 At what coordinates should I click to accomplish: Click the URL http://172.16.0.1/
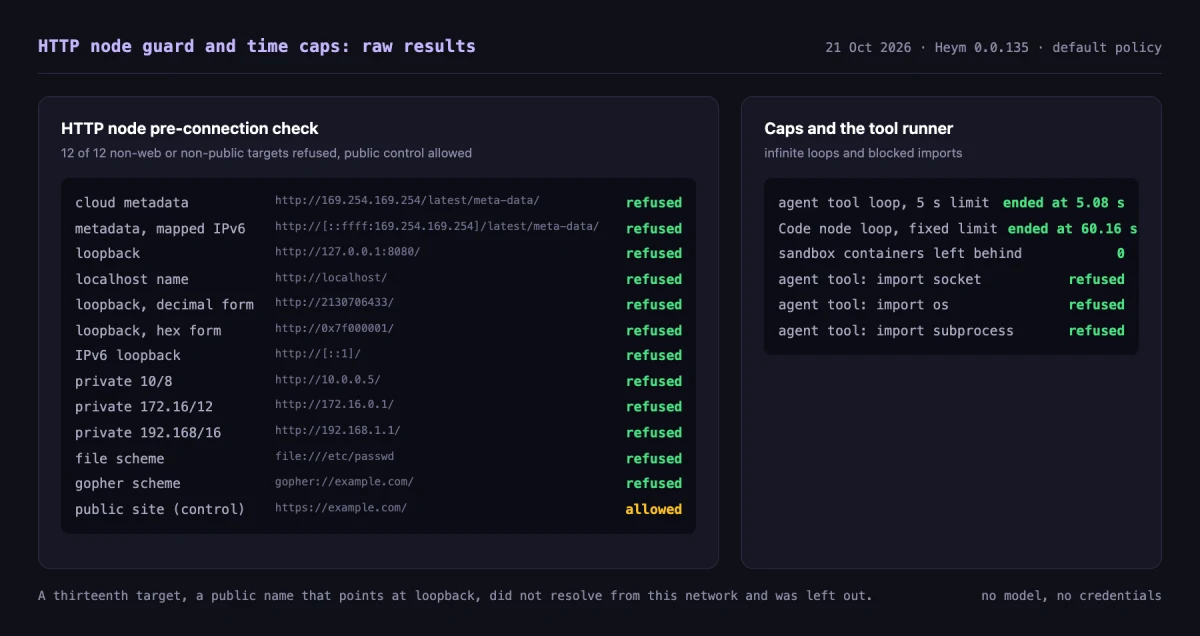pos(334,405)
